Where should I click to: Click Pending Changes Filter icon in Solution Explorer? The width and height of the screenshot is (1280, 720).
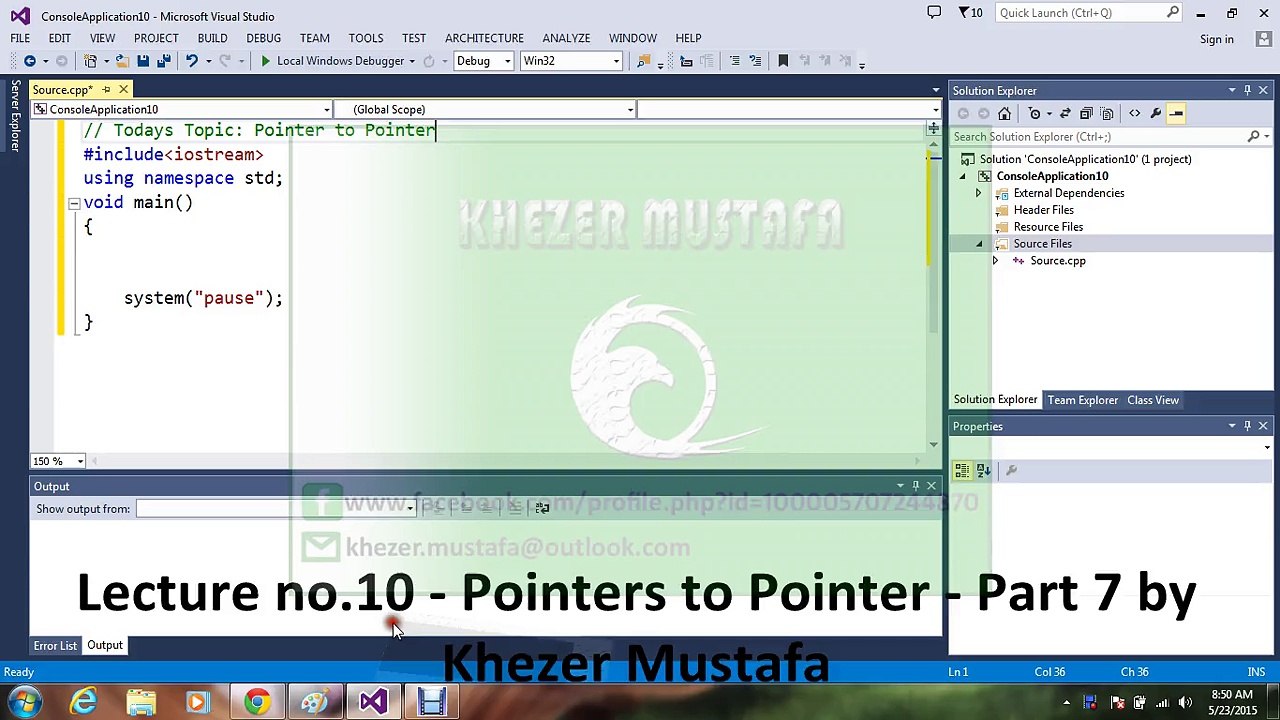tap(1035, 113)
